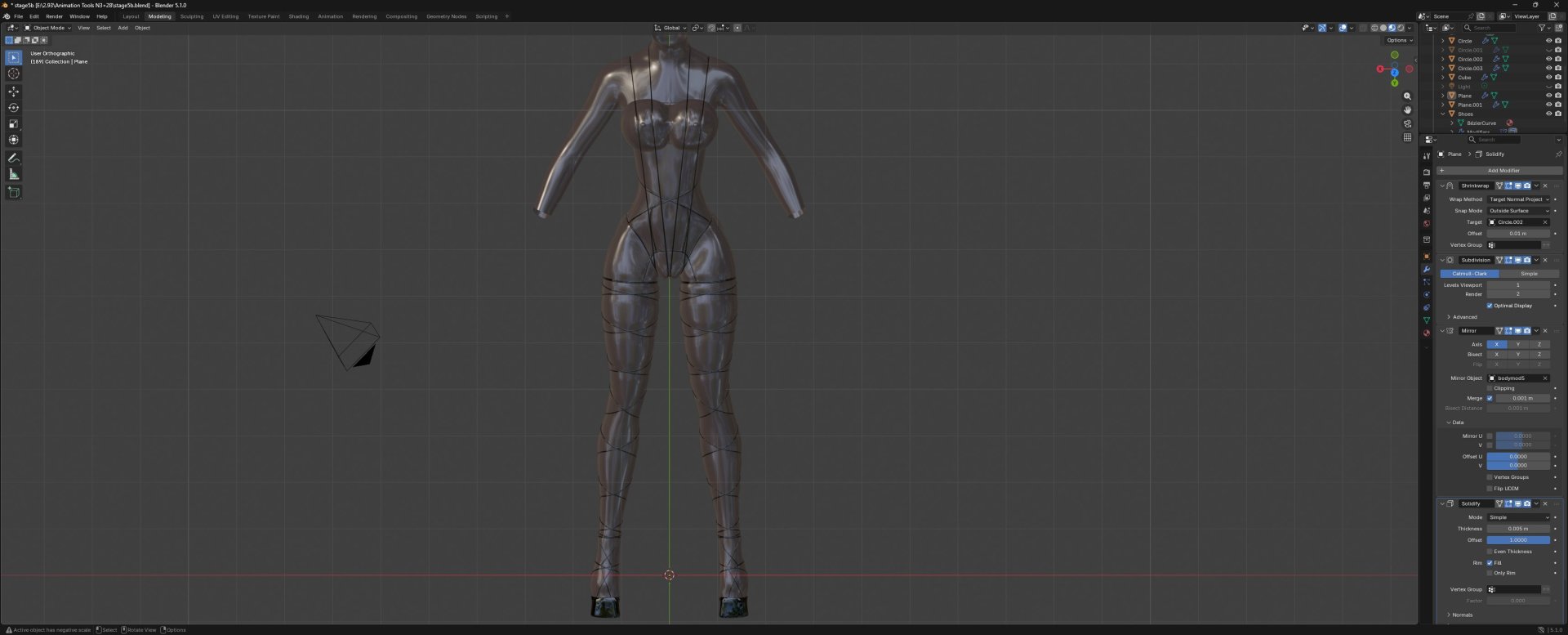This screenshot has width=1568, height=635.
Task: Enable the Only Rim checkbox
Action: tap(1490, 573)
